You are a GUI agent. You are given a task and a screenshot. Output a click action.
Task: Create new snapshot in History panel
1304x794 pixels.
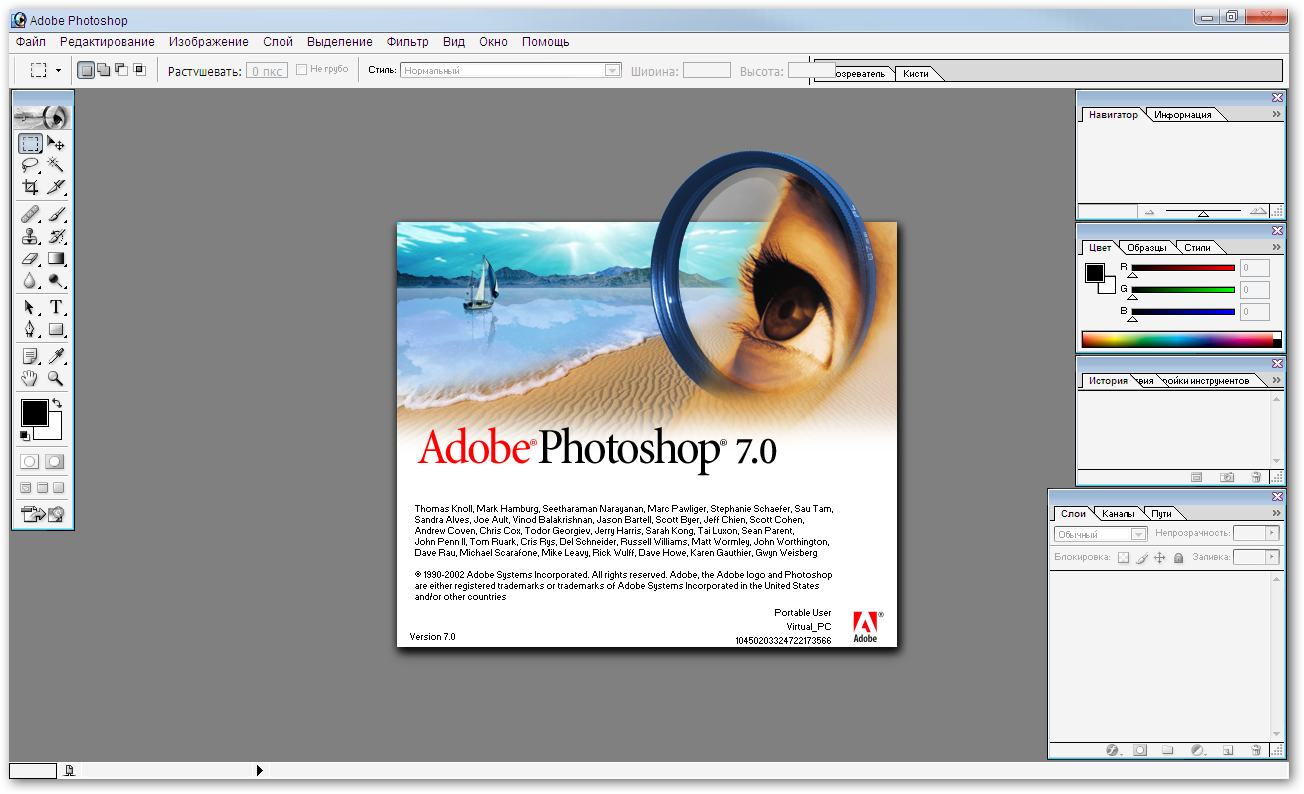coord(1227,478)
